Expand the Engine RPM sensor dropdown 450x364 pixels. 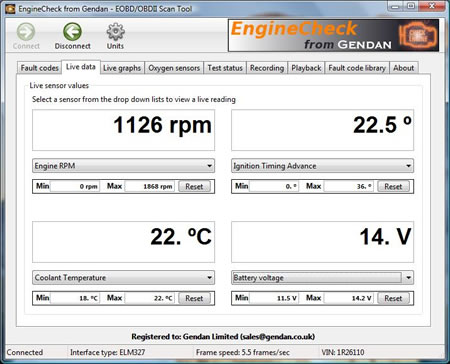[x=123, y=166]
